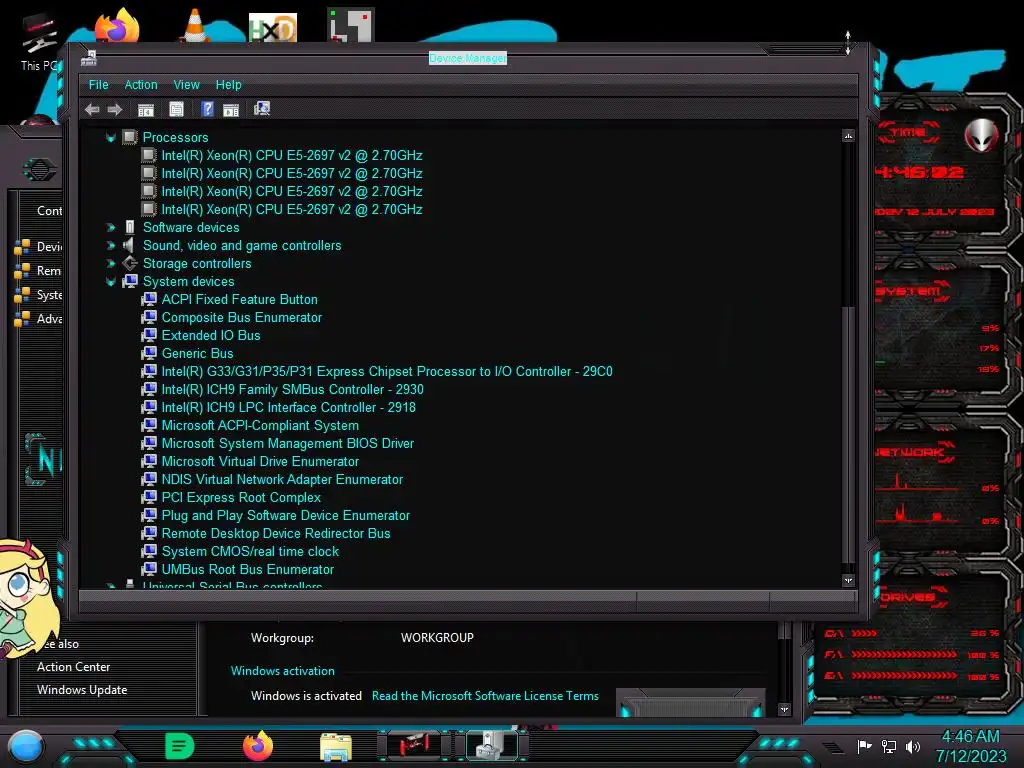Screen dimensions: 1024x768
Task: Expand the Storage controllers category
Action: [x=111, y=264]
